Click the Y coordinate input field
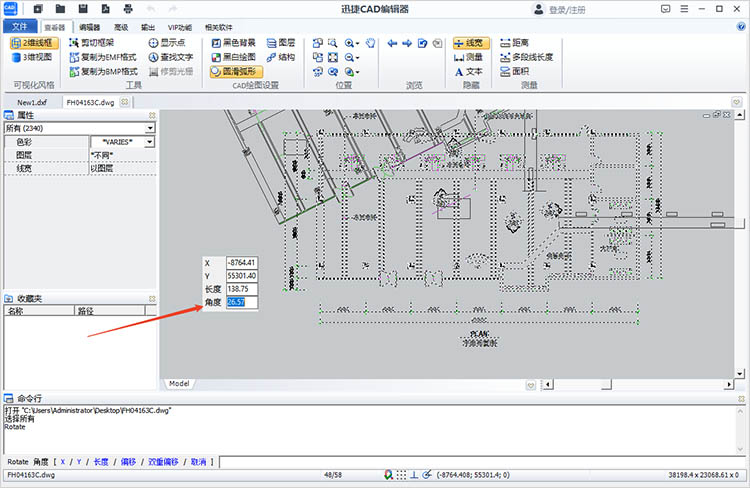This screenshot has width=750, height=488. coord(242,276)
